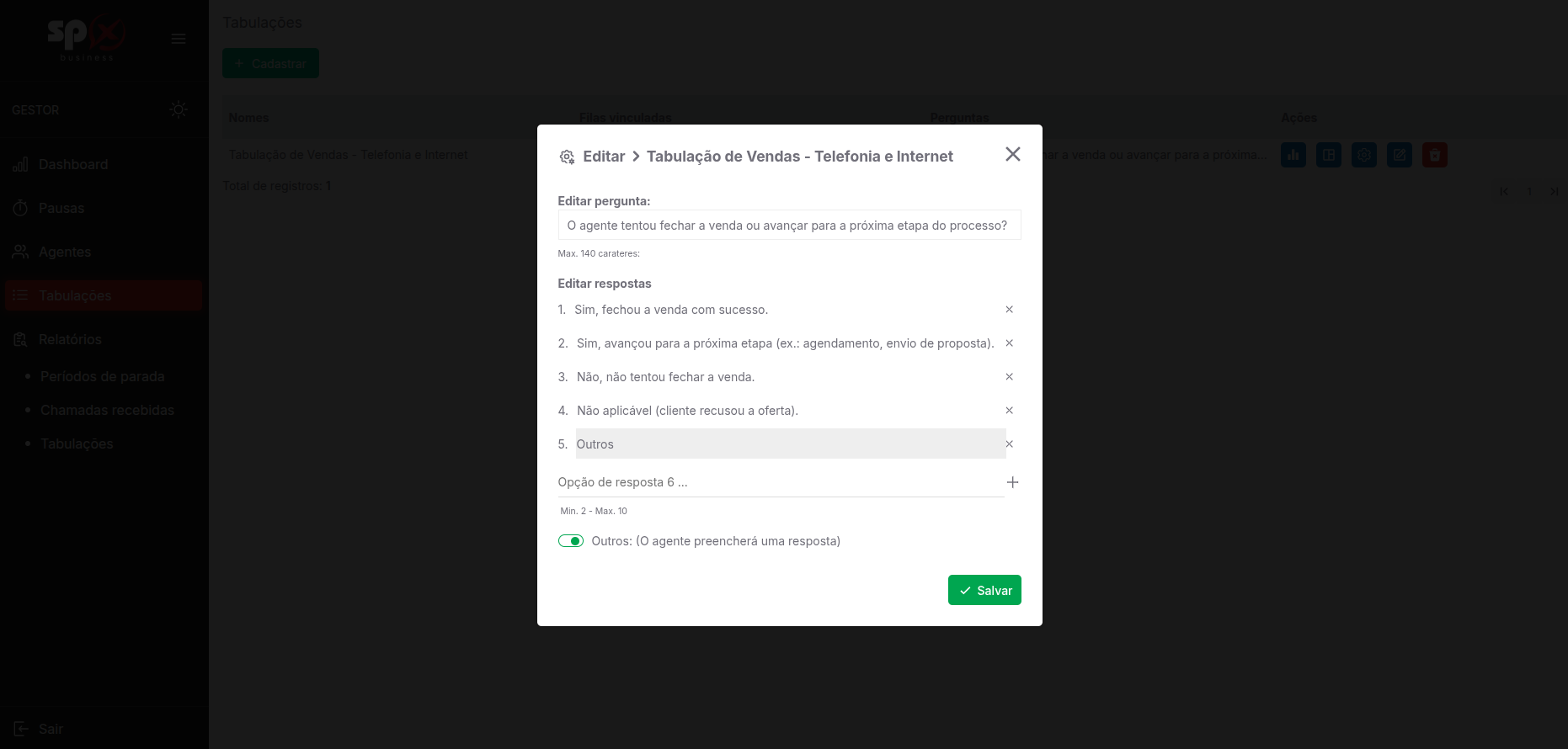This screenshot has height=749, width=1568.
Task: Collapse sidebar with hamburger menu icon
Action: point(178,39)
